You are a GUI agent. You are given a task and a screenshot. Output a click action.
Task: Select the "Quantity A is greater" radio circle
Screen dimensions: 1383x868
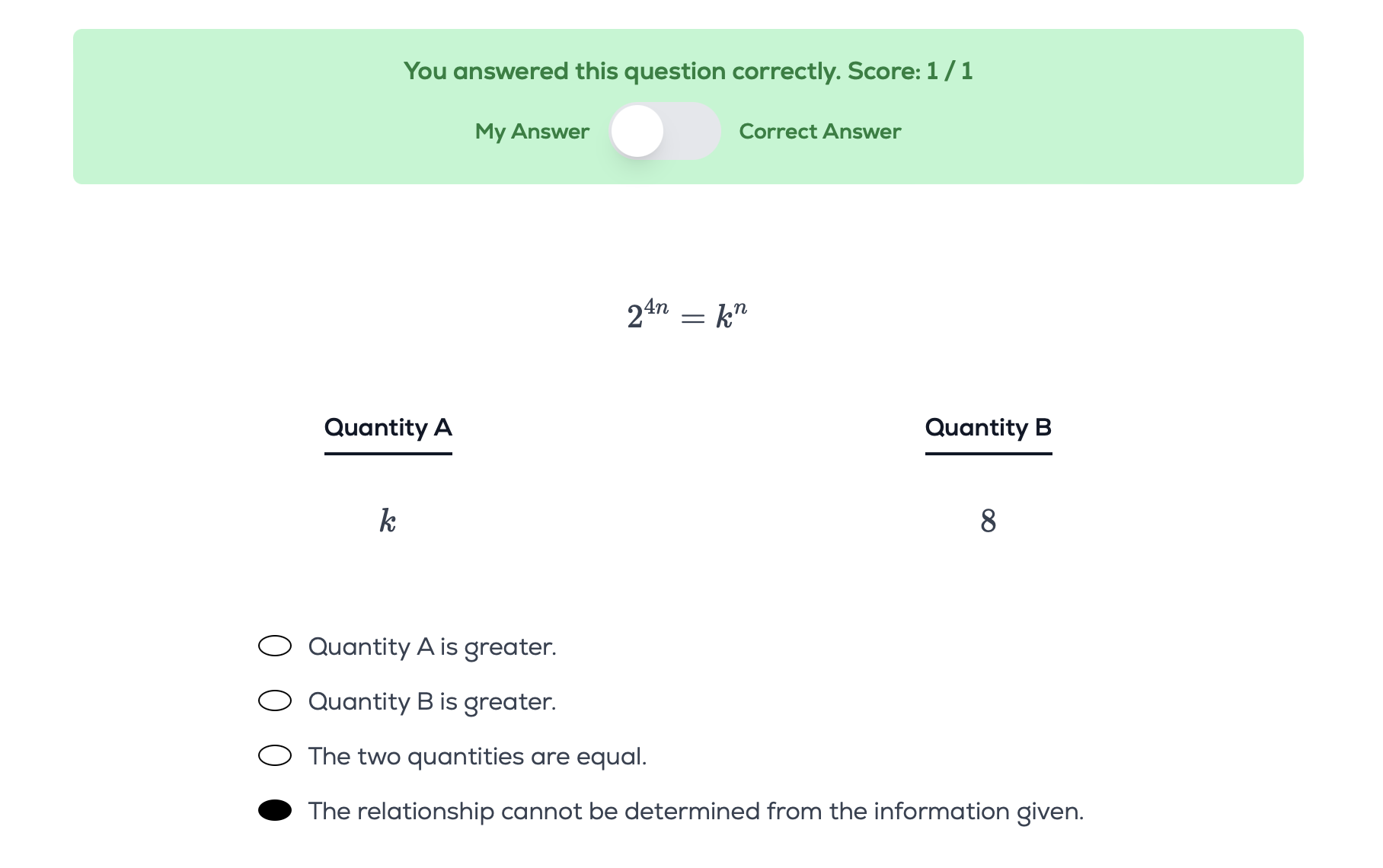[275, 646]
